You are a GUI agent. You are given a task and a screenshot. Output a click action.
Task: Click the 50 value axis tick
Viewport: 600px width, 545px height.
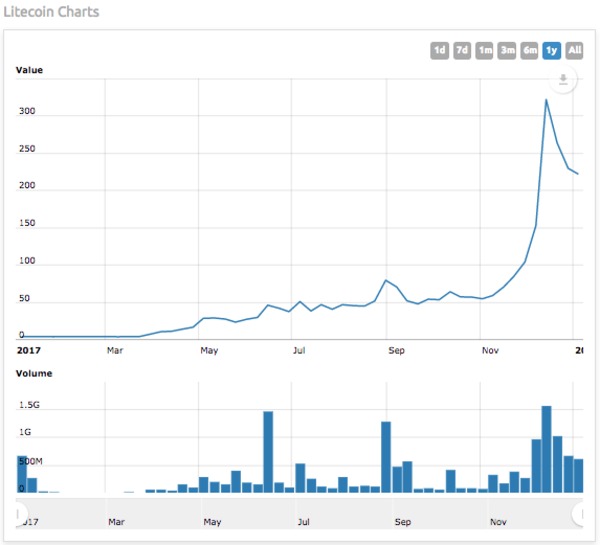click(x=24, y=298)
